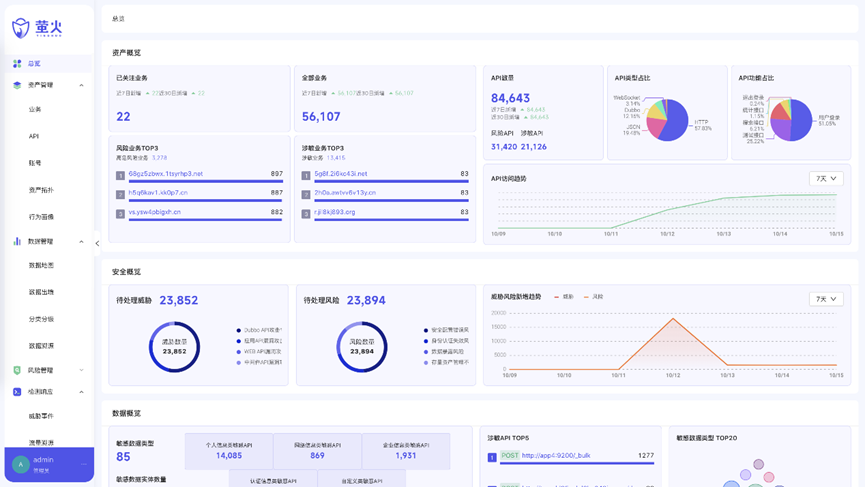Toggle the 威胁 legend in trend chart
This screenshot has height=487, width=865.
click(x=564, y=297)
